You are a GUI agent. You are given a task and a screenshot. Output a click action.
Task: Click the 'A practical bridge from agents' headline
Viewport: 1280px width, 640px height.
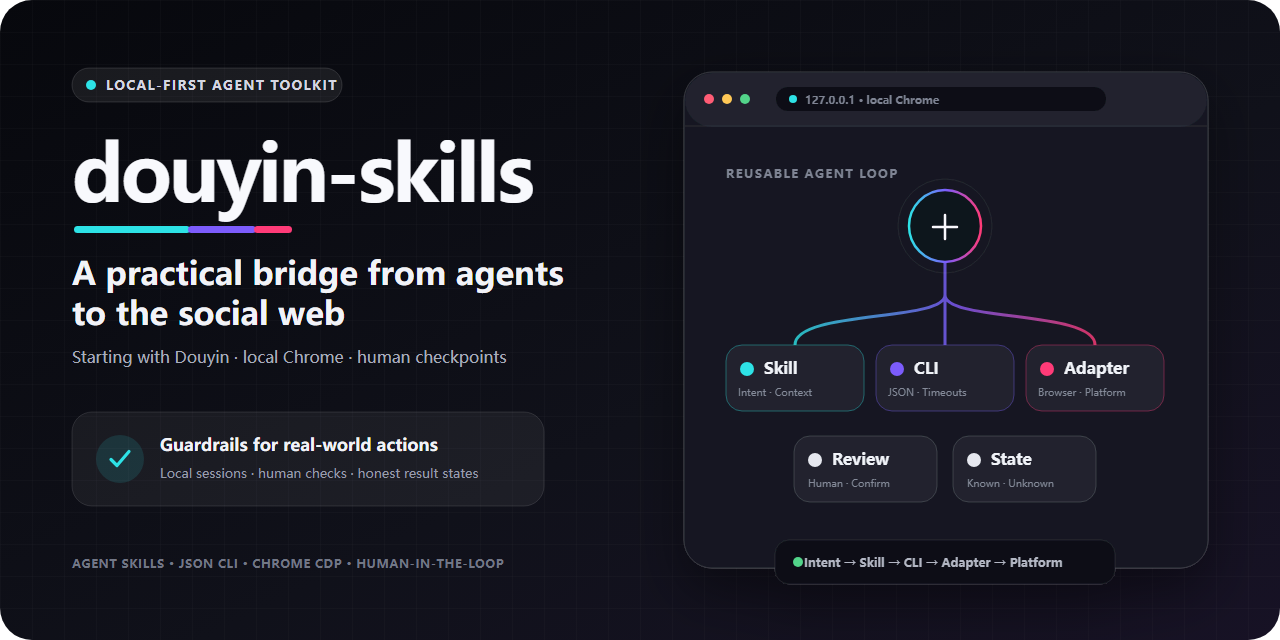pos(318,273)
